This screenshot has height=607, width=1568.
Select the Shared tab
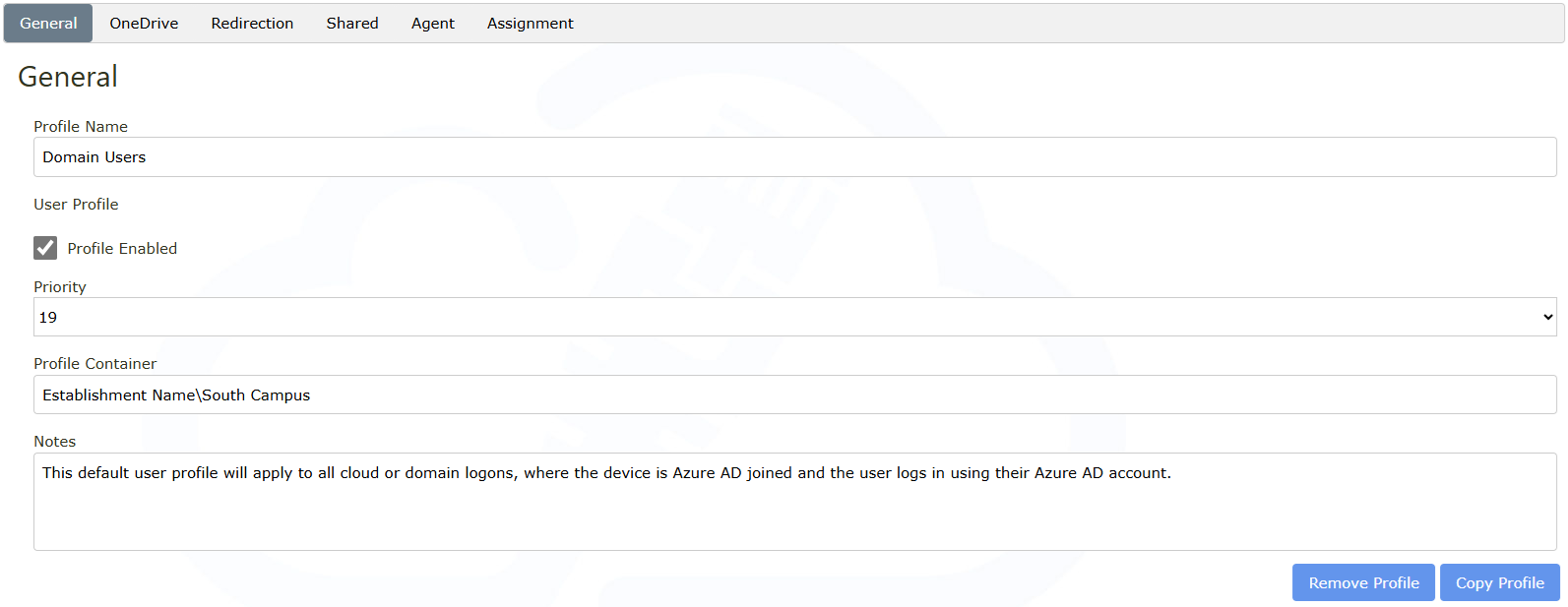tap(352, 24)
